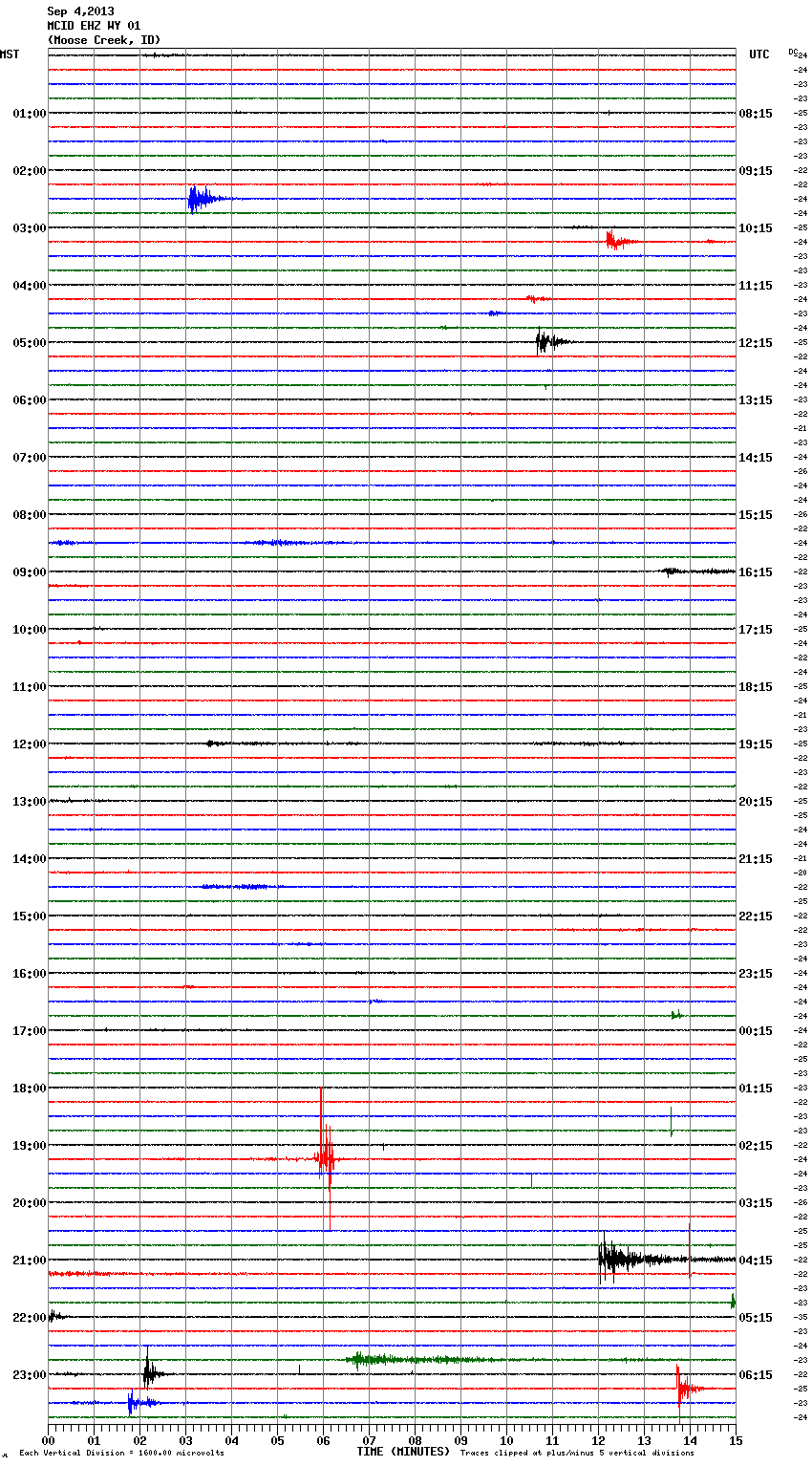Screen dimensions: 812x1466
Task: Click the "Traces clipped at plus/minus 5 vertical divisions" note
Action: click(x=577, y=1453)
